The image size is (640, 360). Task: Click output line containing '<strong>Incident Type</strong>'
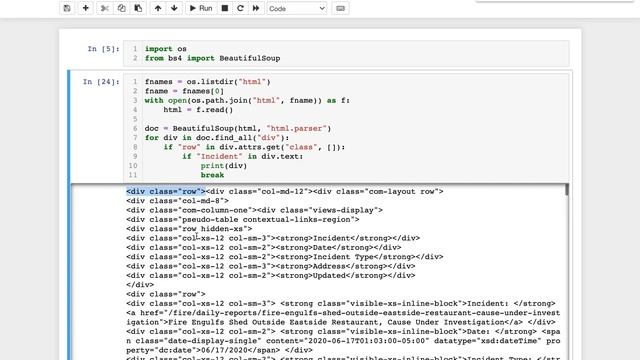pos(284,257)
